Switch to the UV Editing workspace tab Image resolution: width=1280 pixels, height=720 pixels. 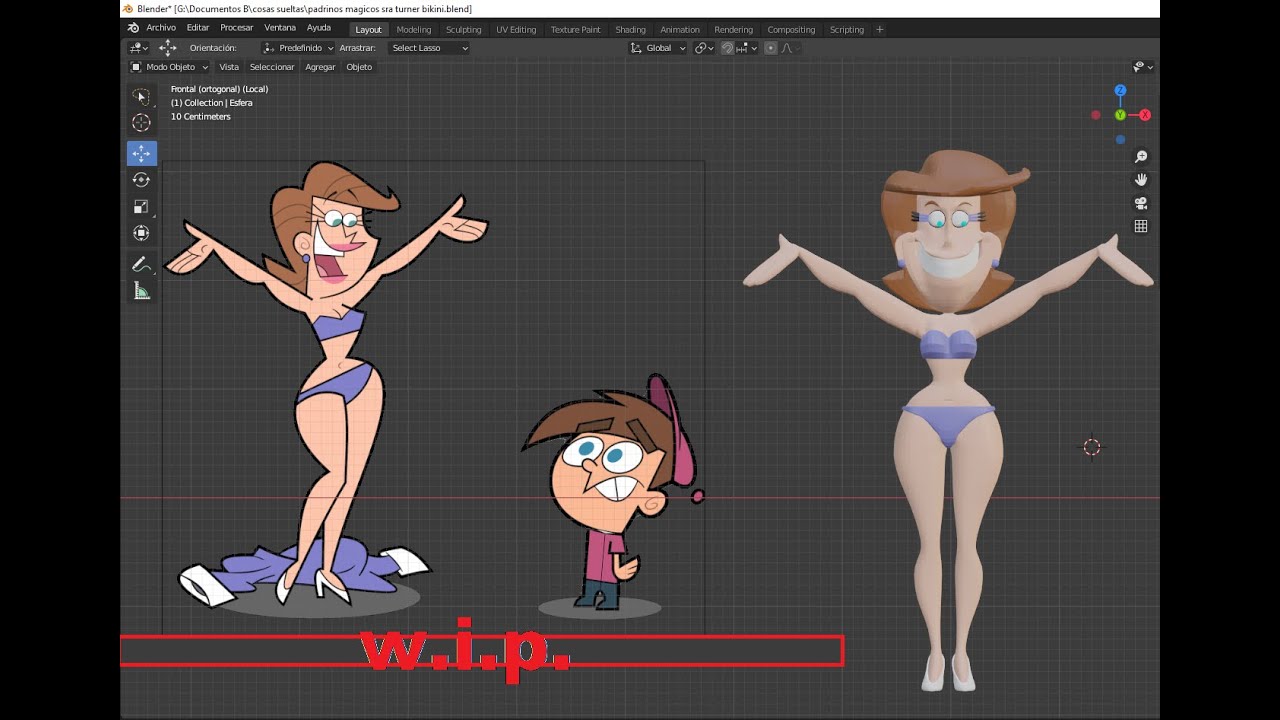click(x=516, y=29)
